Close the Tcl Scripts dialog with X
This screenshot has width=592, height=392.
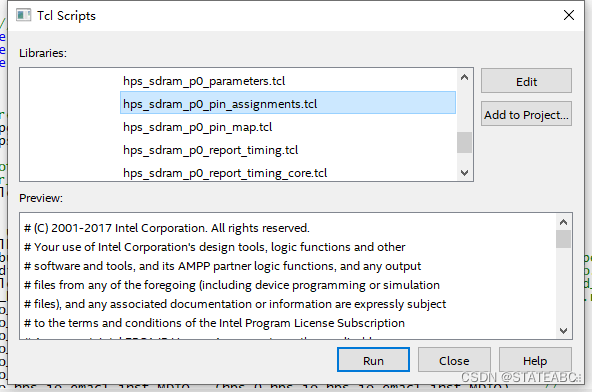tap(569, 15)
